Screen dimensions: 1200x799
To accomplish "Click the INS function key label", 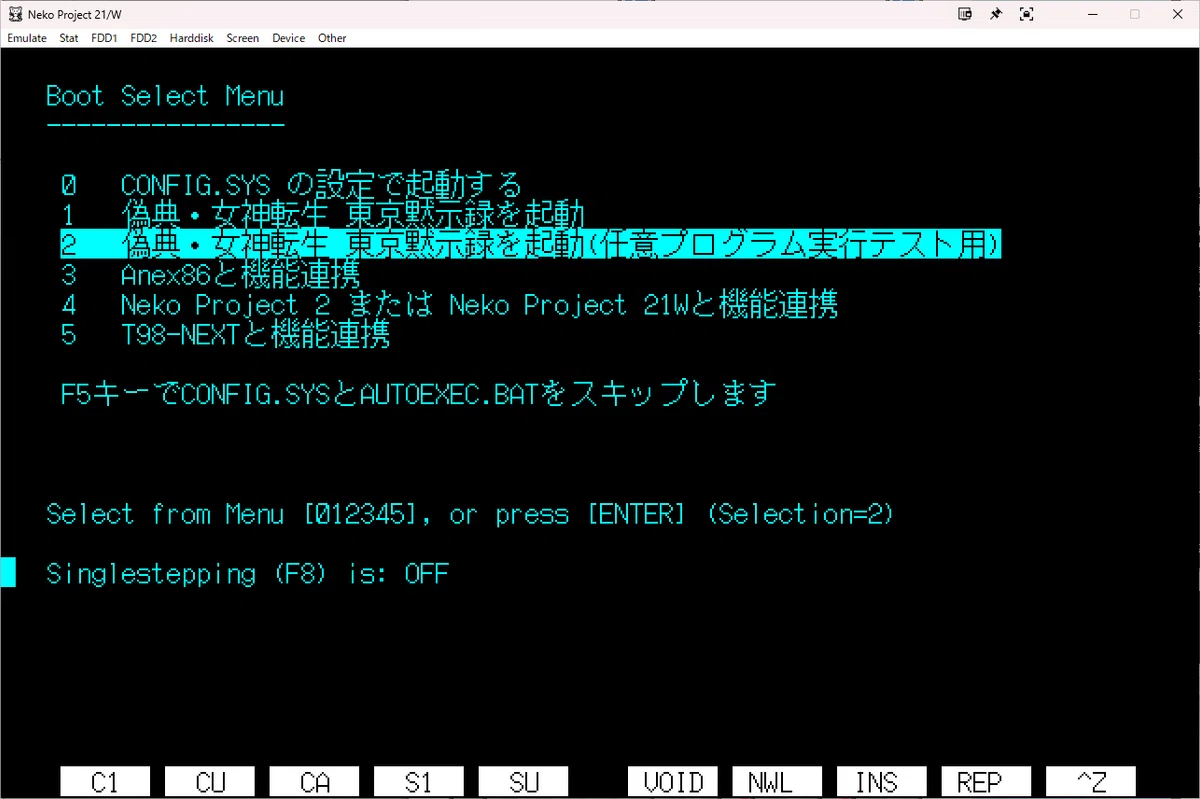I will pos(881,782).
